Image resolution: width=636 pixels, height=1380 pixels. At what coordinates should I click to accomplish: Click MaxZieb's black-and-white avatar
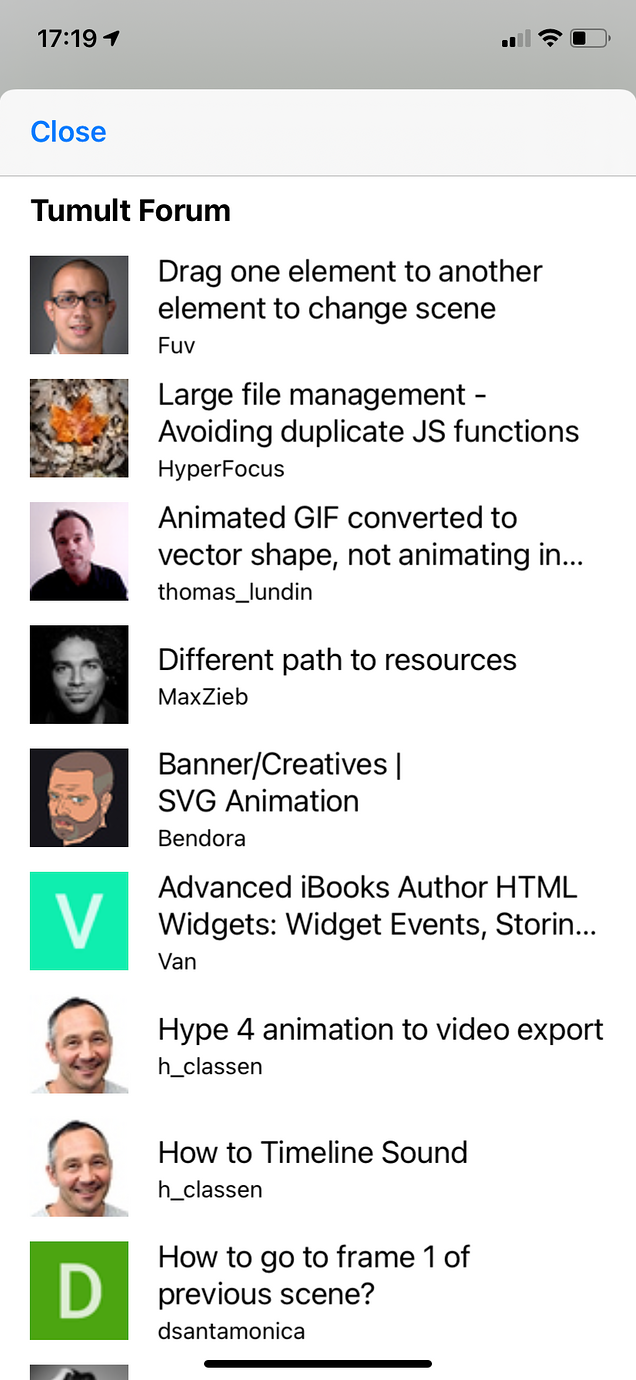tap(79, 674)
